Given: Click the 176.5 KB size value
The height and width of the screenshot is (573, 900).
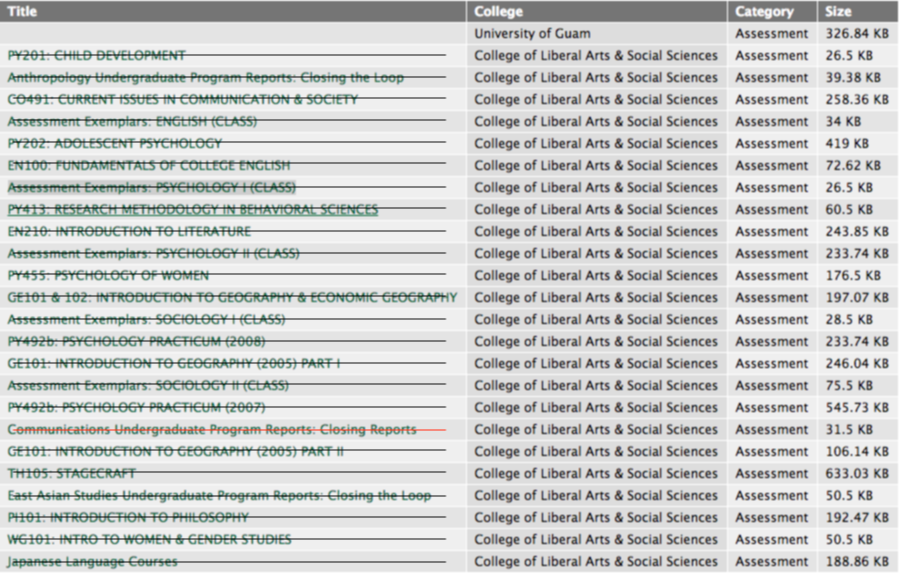Looking at the screenshot, I should [x=854, y=276].
